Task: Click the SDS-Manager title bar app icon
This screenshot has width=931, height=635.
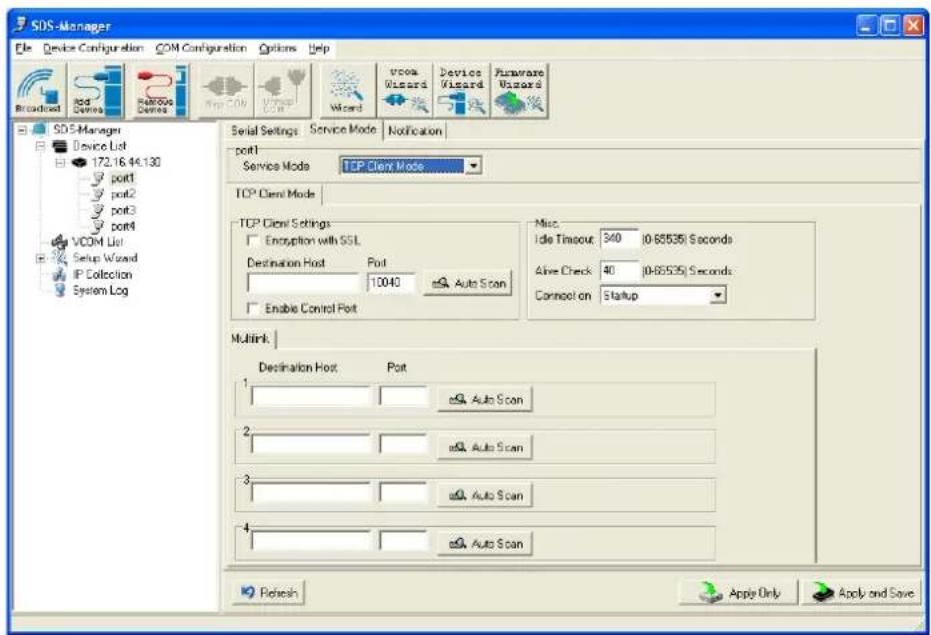Action: point(21,25)
